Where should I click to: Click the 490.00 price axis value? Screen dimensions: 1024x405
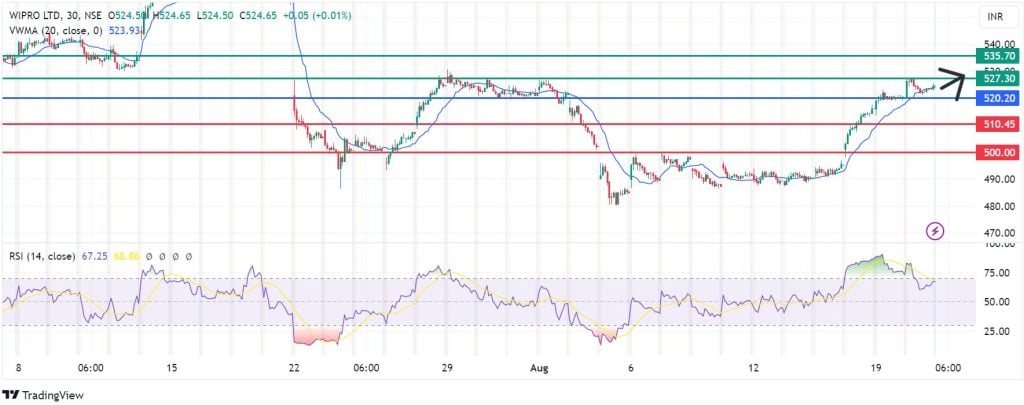pyautogui.click(x=1000, y=179)
